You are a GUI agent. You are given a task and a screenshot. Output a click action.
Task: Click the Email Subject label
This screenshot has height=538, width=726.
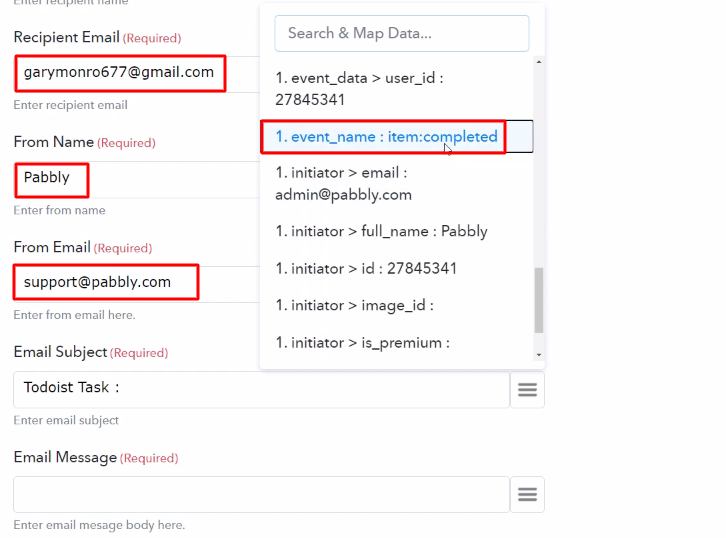pyautogui.click(x=60, y=352)
